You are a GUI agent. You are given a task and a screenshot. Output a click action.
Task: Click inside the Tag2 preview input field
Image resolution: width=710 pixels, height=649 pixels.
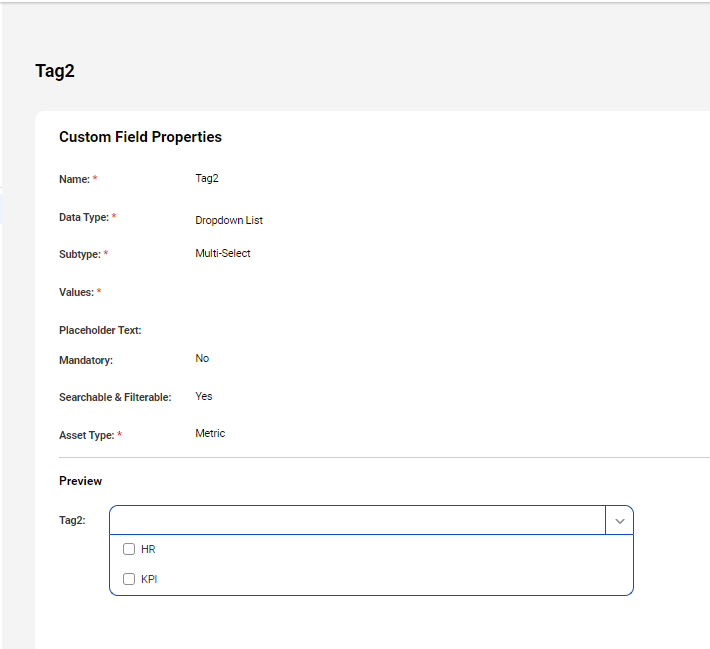click(x=357, y=520)
